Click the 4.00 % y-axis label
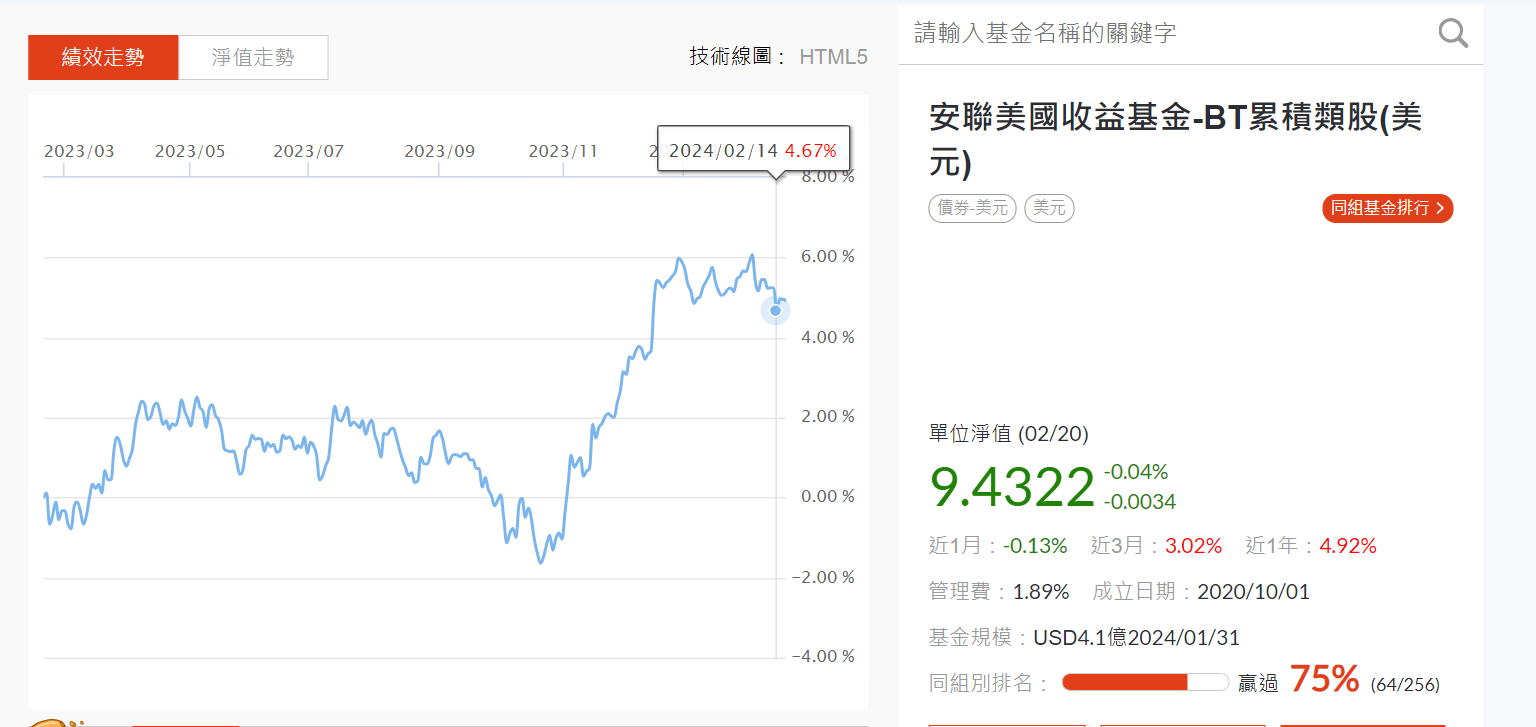 [x=828, y=337]
